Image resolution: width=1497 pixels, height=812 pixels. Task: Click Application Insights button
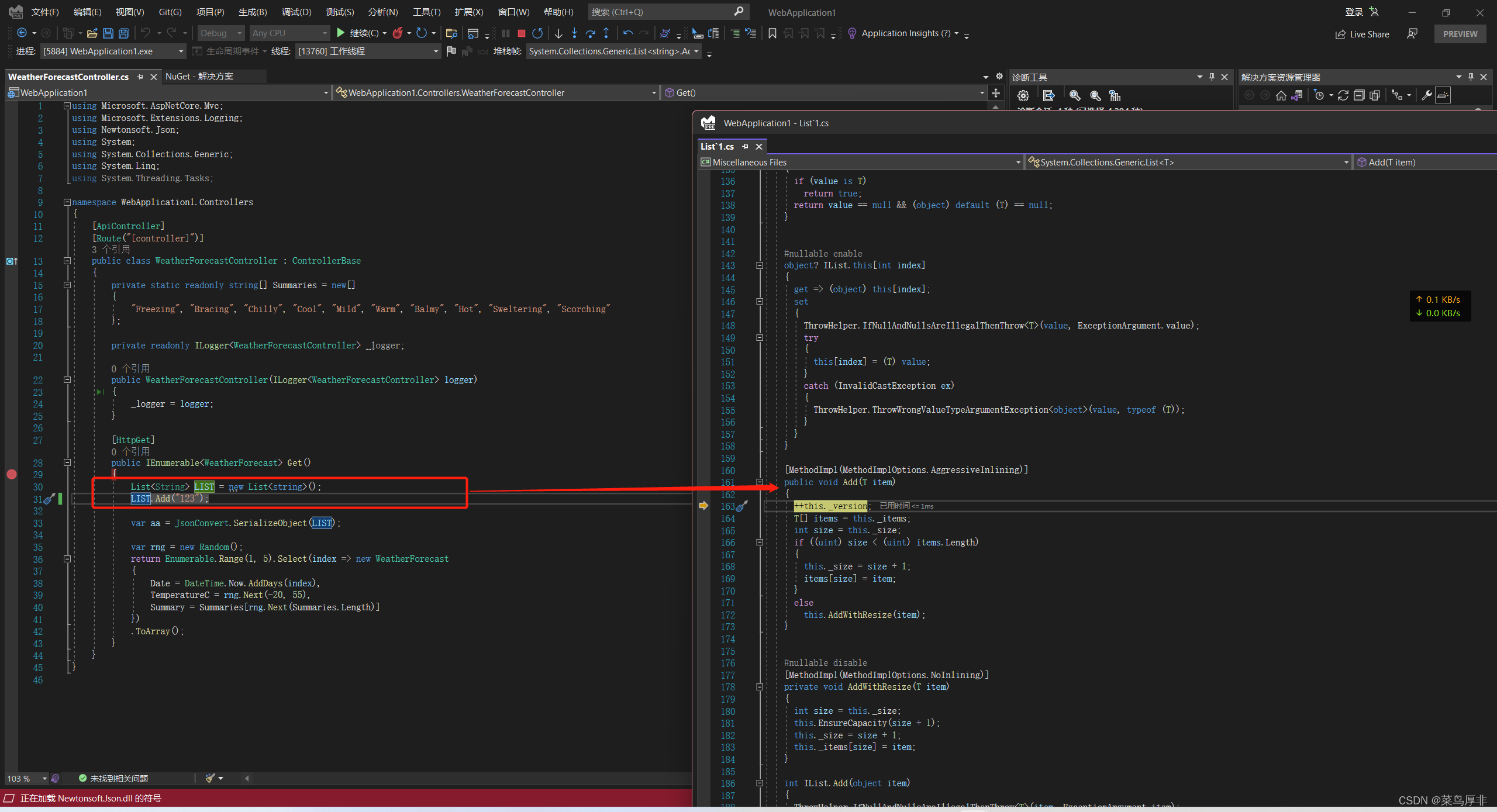905,33
